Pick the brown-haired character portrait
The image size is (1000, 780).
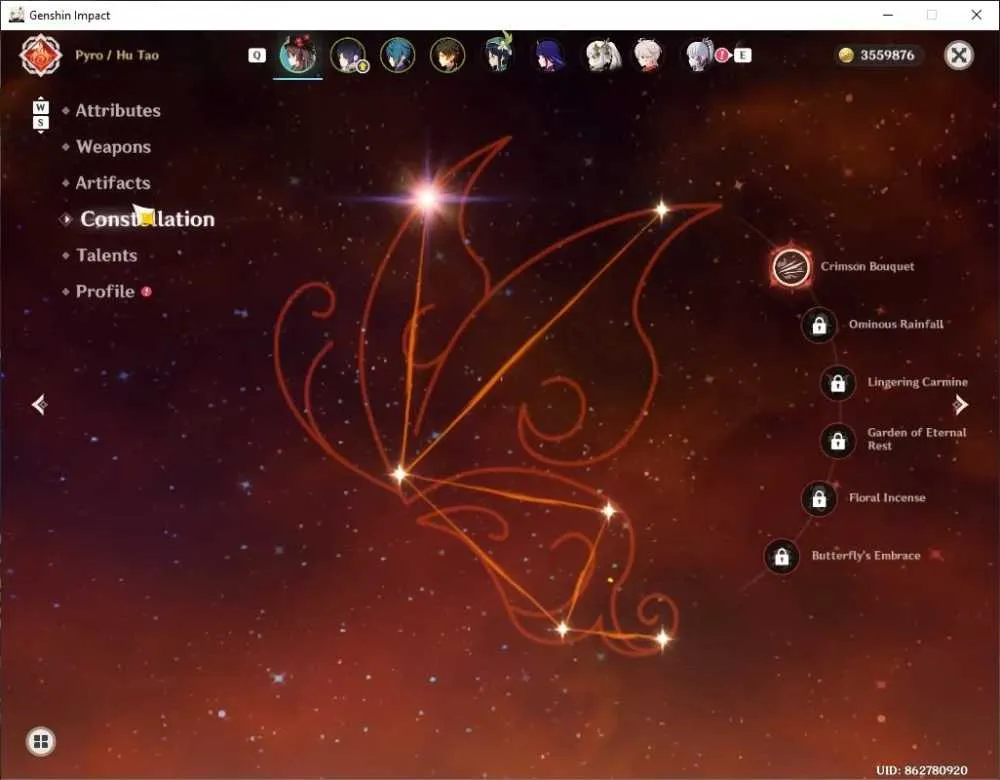click(447, 55)
